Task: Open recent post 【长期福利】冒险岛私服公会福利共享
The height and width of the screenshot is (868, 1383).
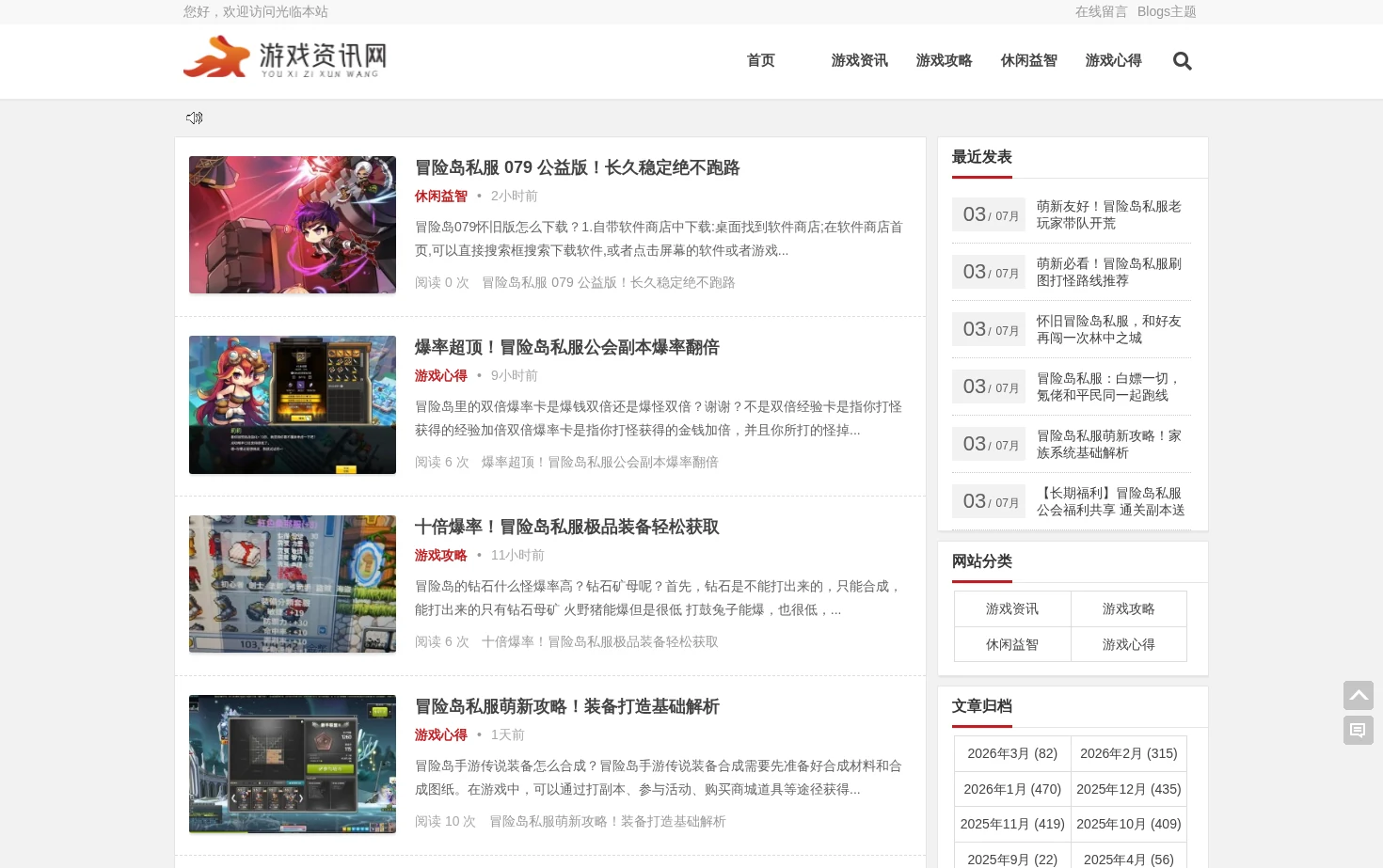Action: [x=1111, y=501]
